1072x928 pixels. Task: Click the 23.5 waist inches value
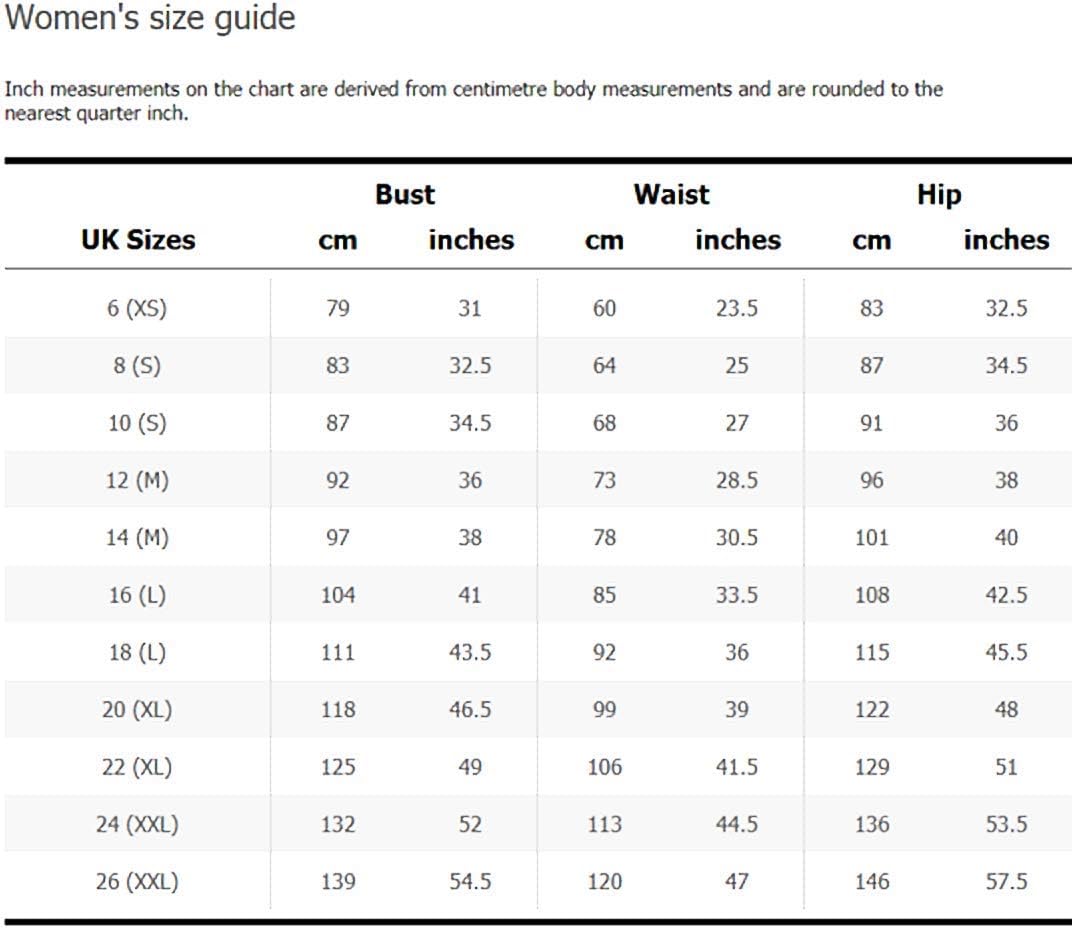[736, 309]
